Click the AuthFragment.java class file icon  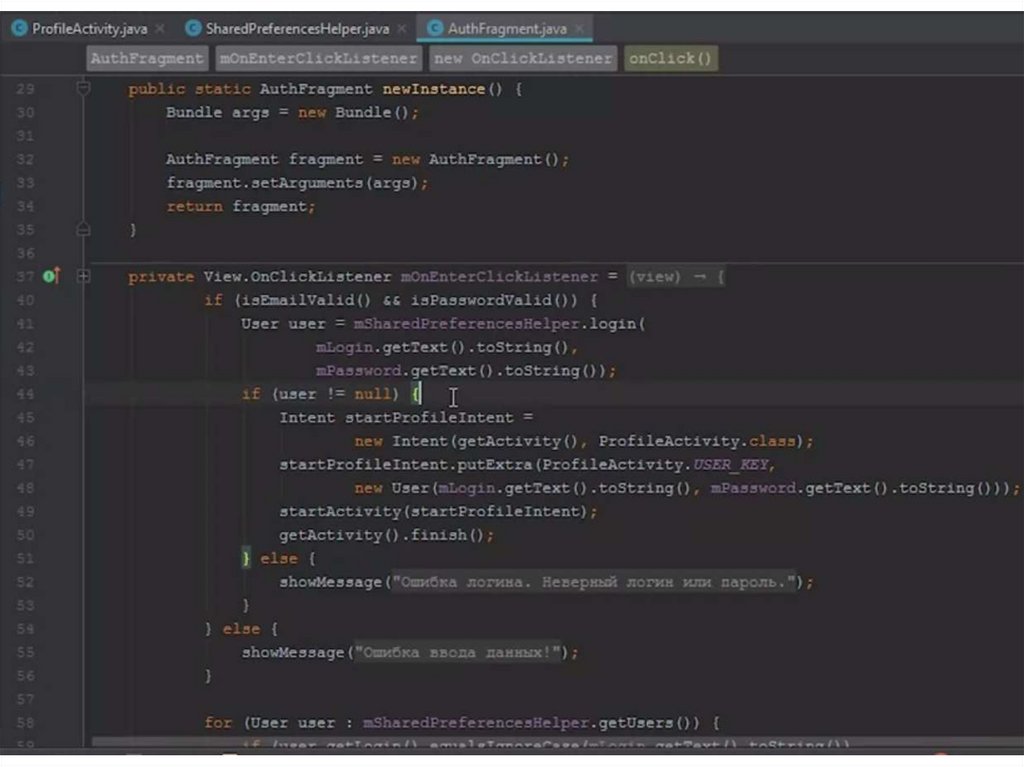tap(435, 29)
